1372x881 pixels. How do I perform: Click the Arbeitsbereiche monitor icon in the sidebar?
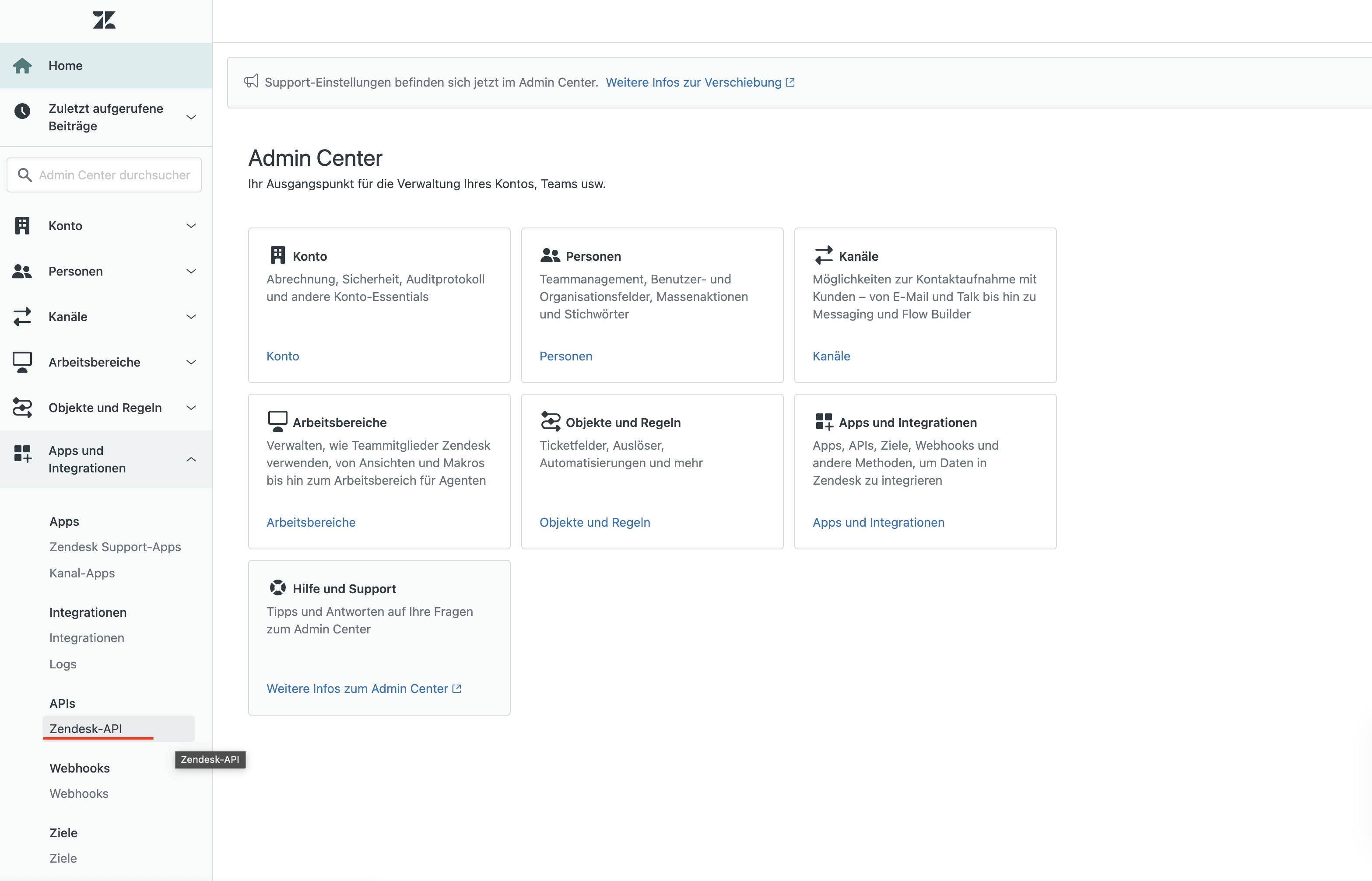(x=22, y=362)
